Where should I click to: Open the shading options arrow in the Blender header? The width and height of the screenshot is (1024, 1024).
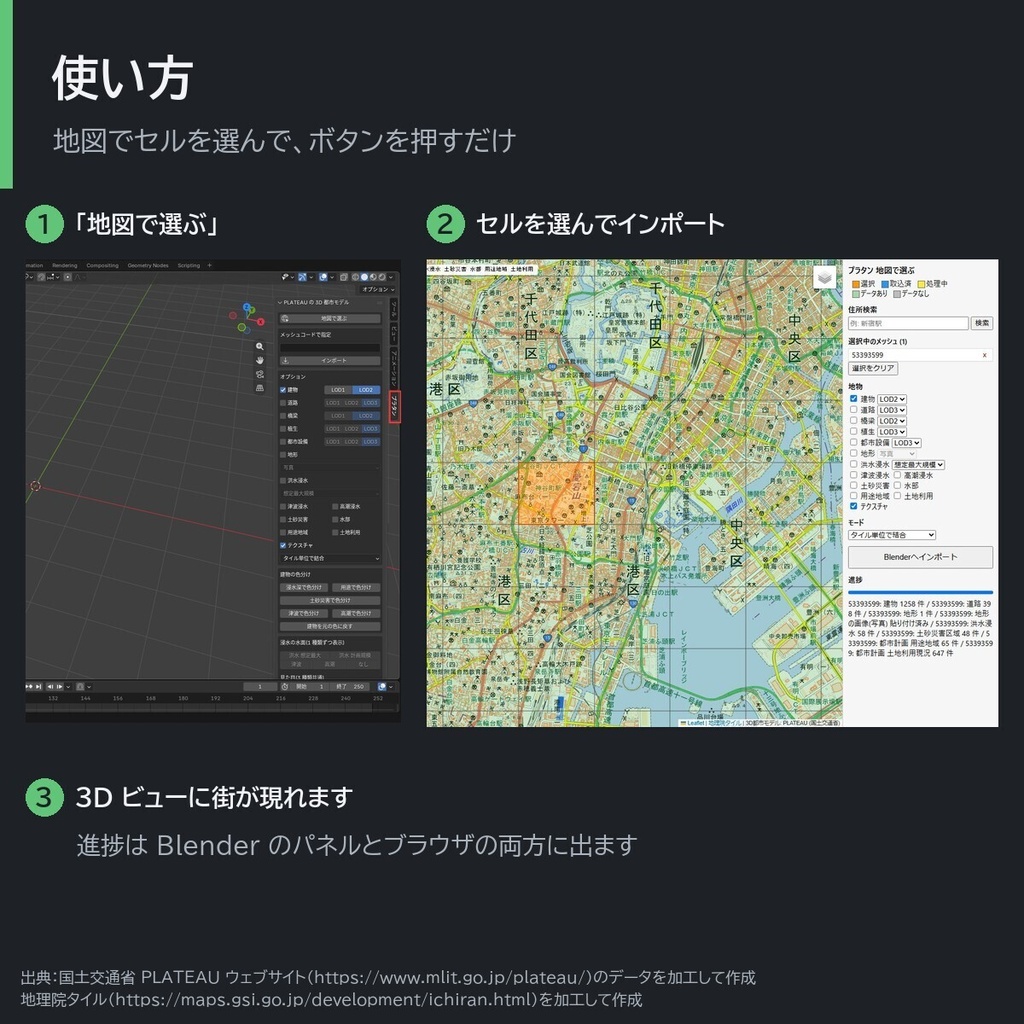coord(391,277)
